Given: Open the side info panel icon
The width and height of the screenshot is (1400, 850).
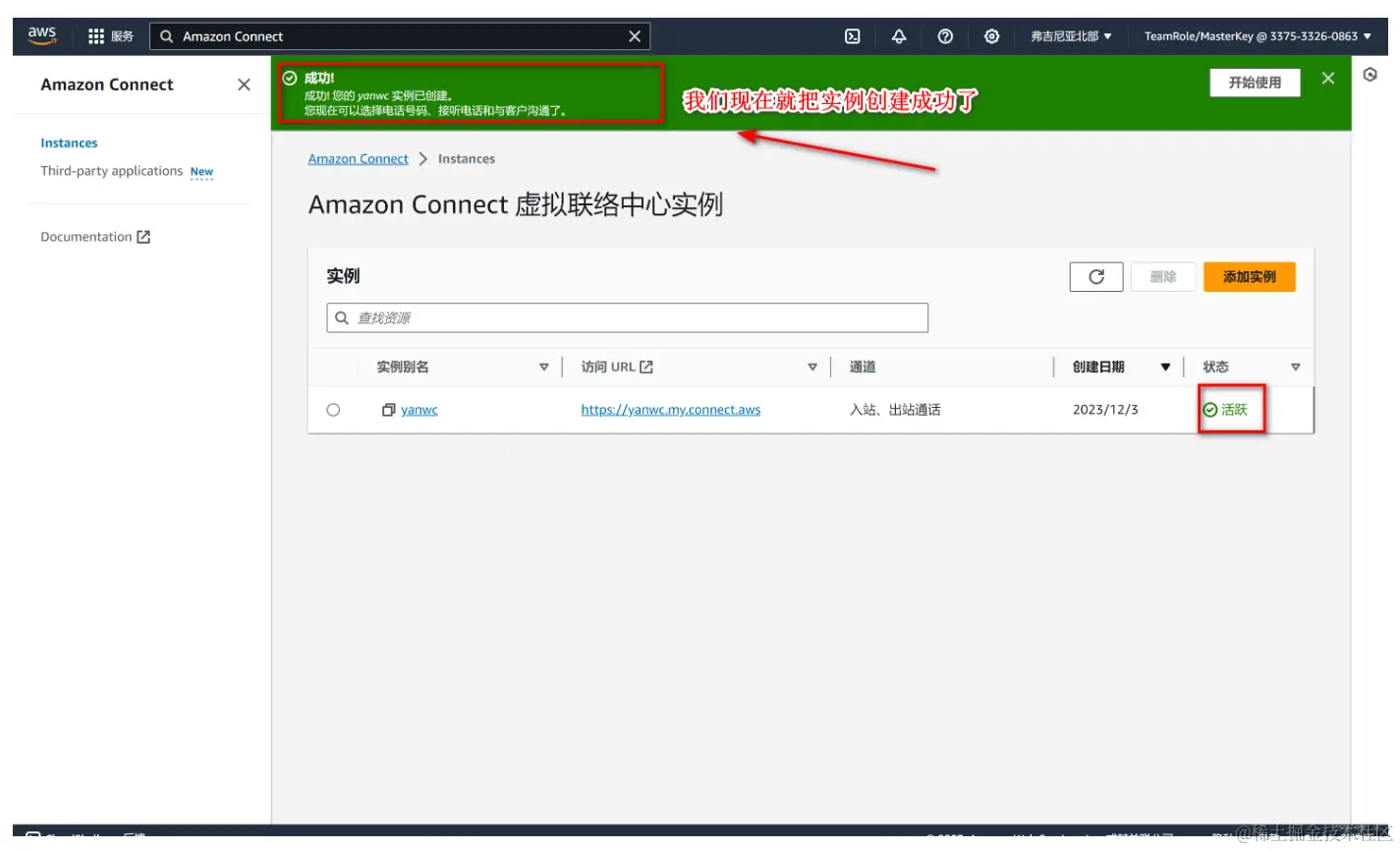Looking at the screenshot, I should (1371, 75).
